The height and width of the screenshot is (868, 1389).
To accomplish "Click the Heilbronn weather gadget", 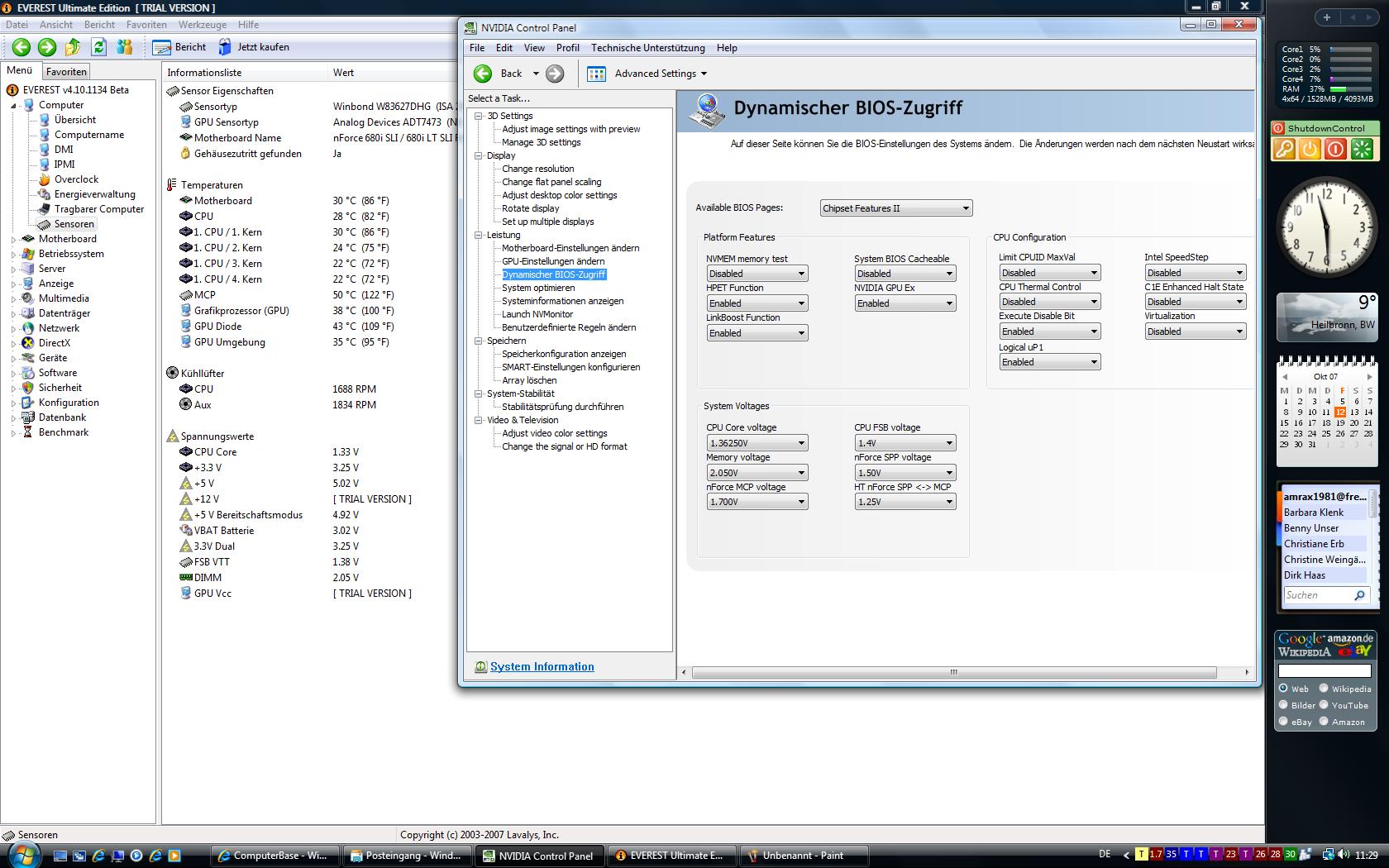I will tap(1326, 317).
